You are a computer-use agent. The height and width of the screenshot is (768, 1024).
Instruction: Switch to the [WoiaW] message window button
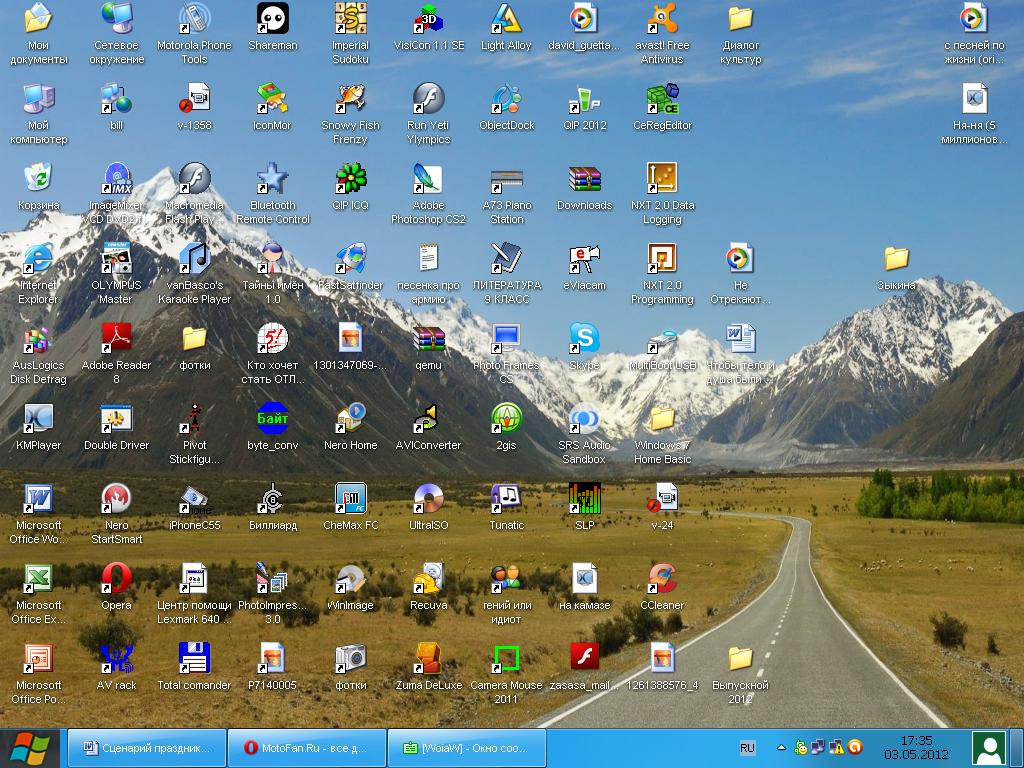[467, 748]
